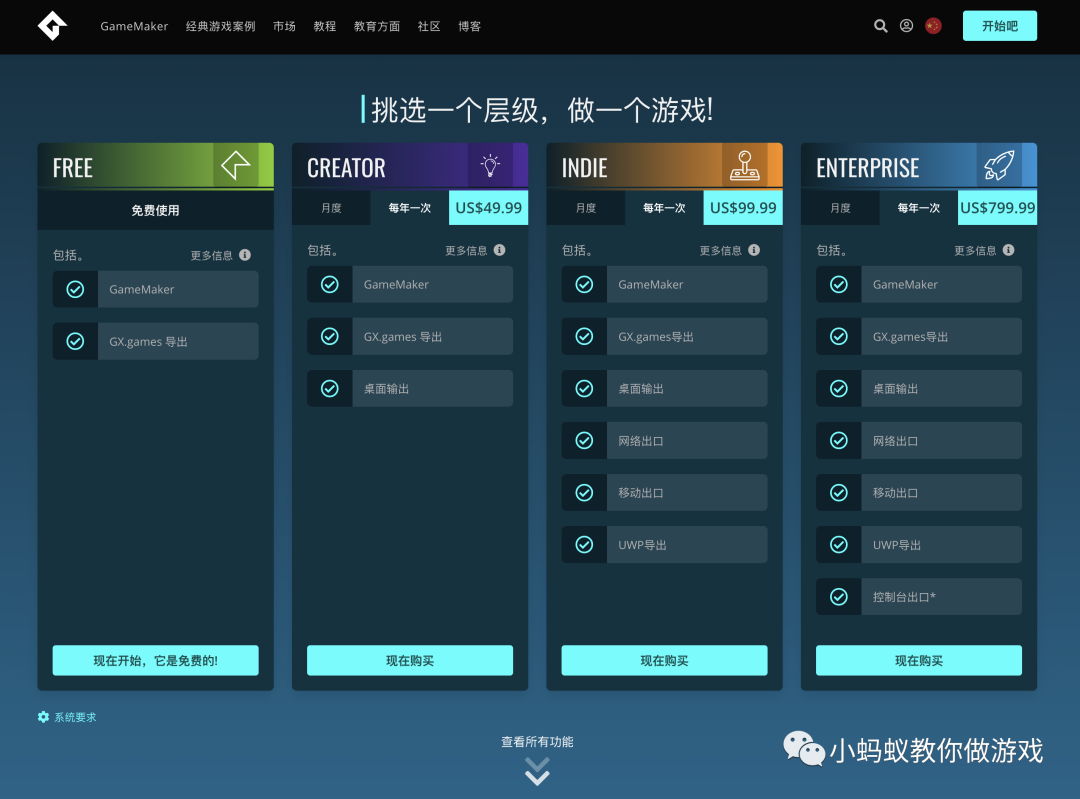
Task: Open 市场 nav menu
Action: [284, 26]
